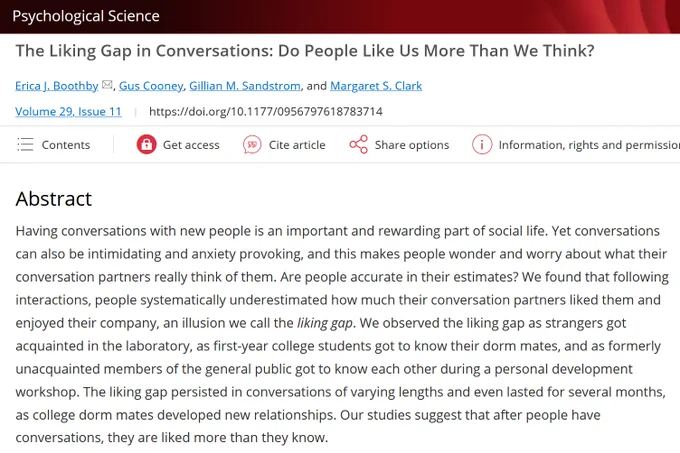Click the article title heading

click(305, 51)
